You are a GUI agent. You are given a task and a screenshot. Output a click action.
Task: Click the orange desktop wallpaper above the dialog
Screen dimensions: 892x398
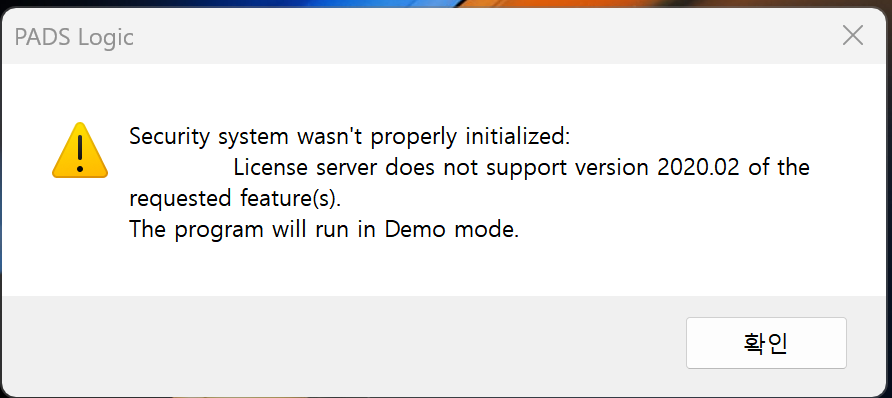click(626, 3)
